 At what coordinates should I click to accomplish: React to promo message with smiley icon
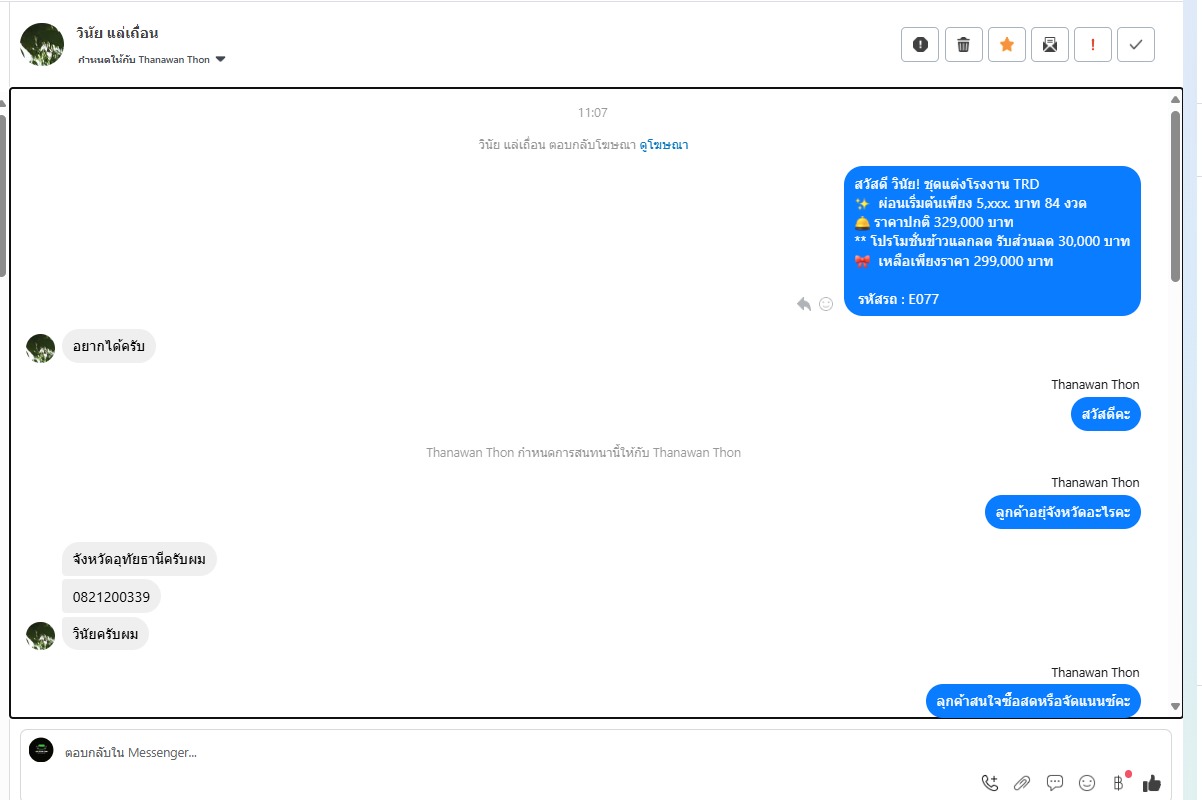click(826, 304)
